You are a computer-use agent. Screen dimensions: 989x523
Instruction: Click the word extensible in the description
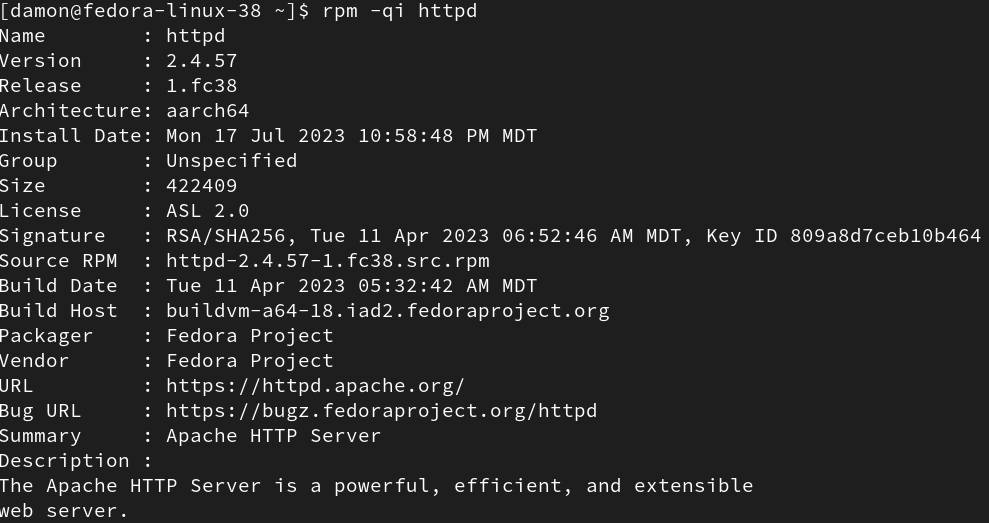point(693,486)
